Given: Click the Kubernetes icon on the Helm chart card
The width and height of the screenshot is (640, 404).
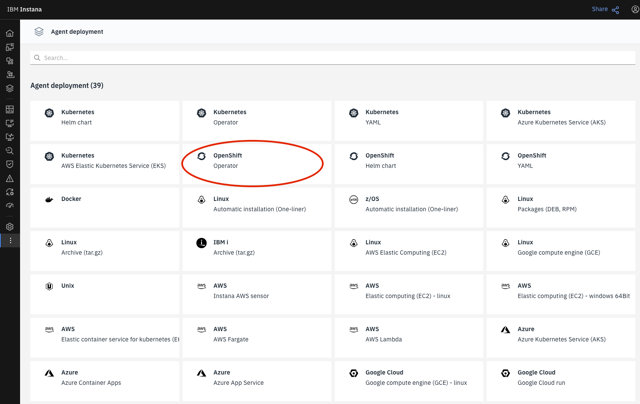Looking at the screenshot, I should click(x=49, y=113).
